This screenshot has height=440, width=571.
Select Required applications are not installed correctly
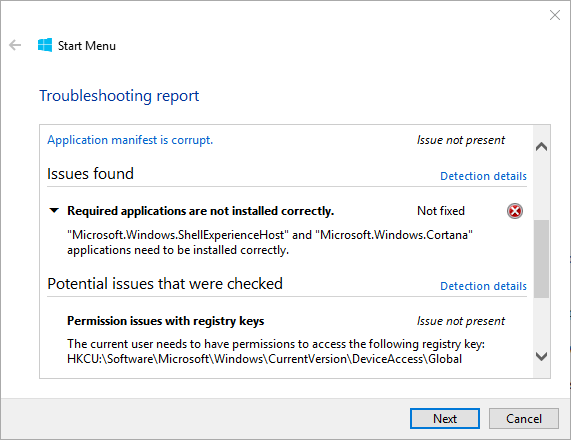pos(201,211)
